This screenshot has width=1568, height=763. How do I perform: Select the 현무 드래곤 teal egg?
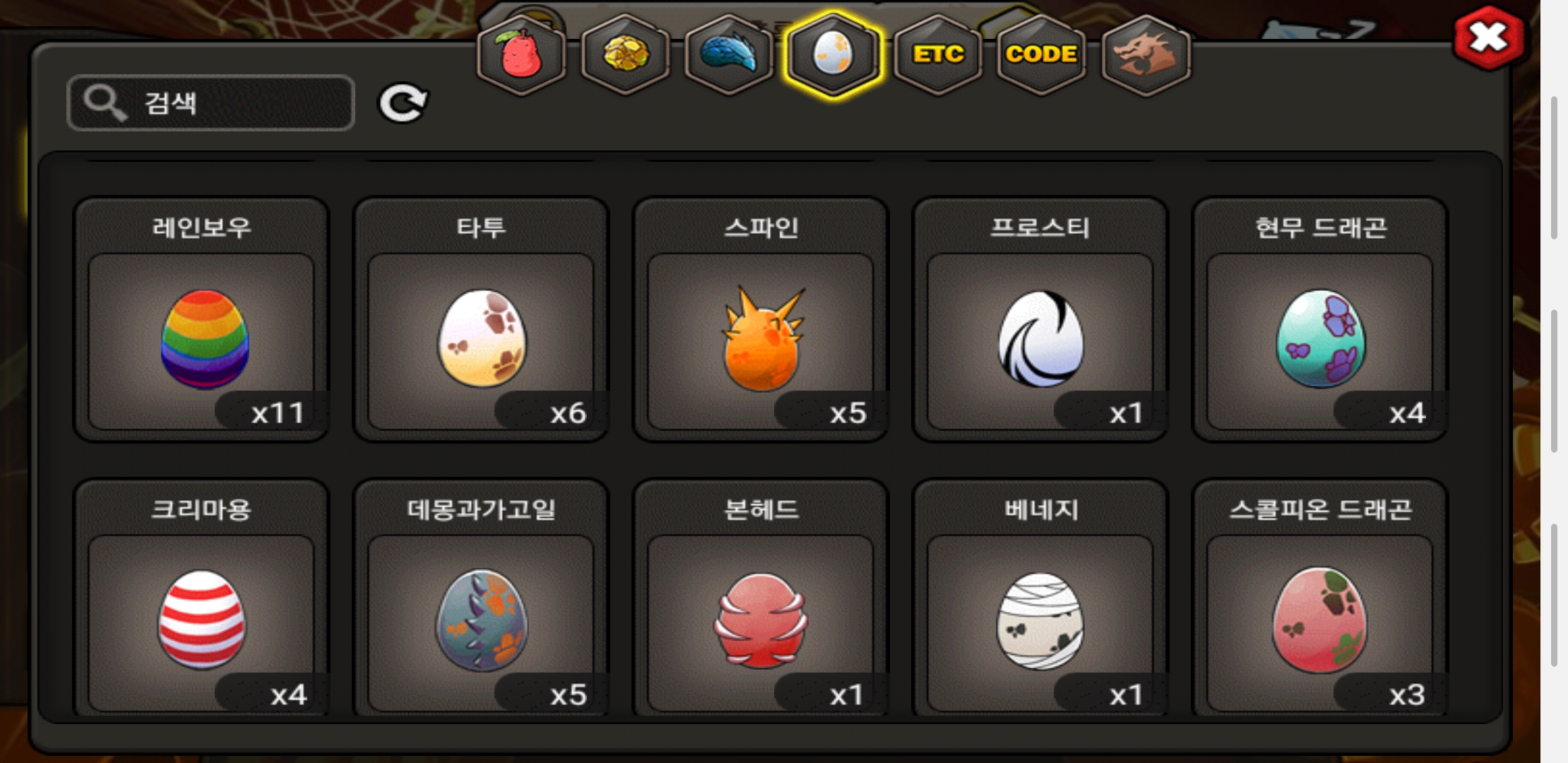point(1320,320)
